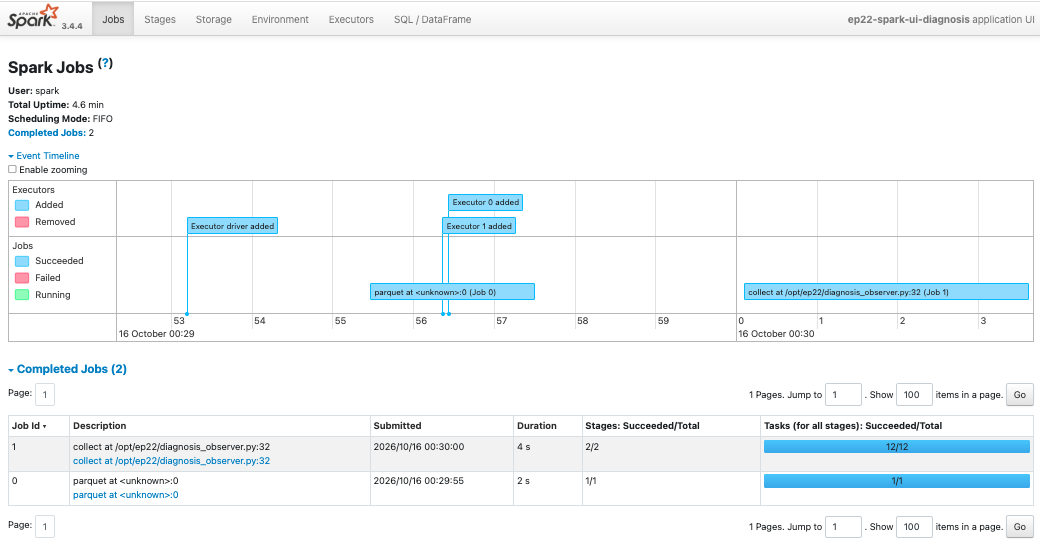Click the 1/1 tasks progress bar
The height and width of the screenshot is (548, 1040).
pyautogui.click(x=897, y=481)
